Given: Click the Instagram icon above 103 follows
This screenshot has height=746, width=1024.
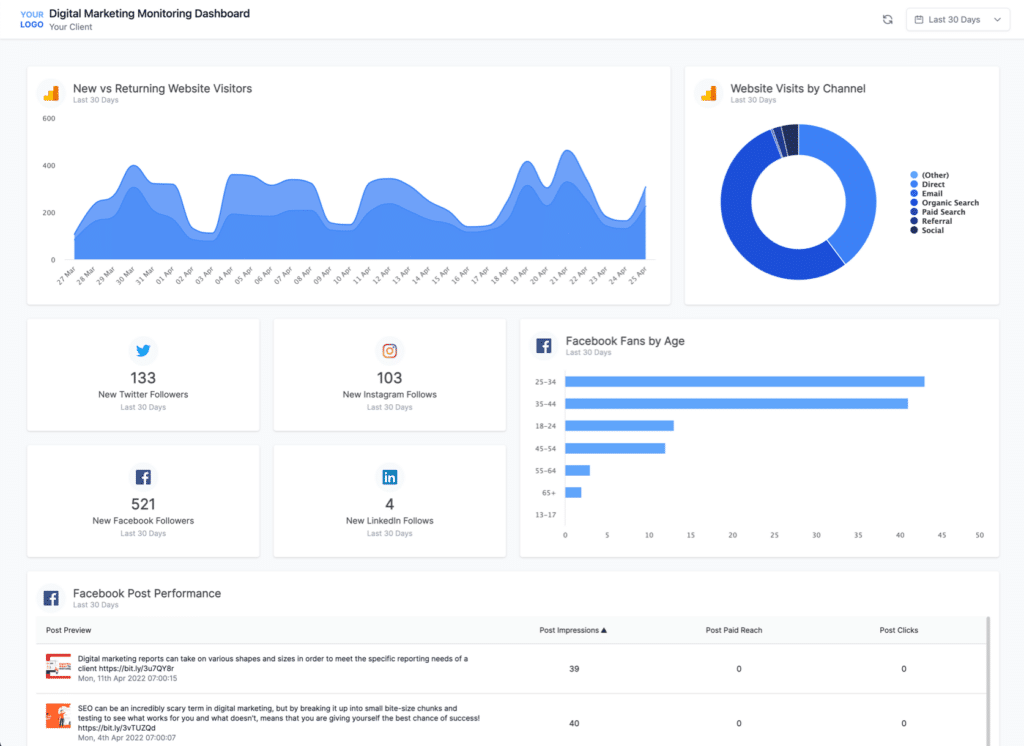Looking at the screenshot, I should [x=389, y=351].
